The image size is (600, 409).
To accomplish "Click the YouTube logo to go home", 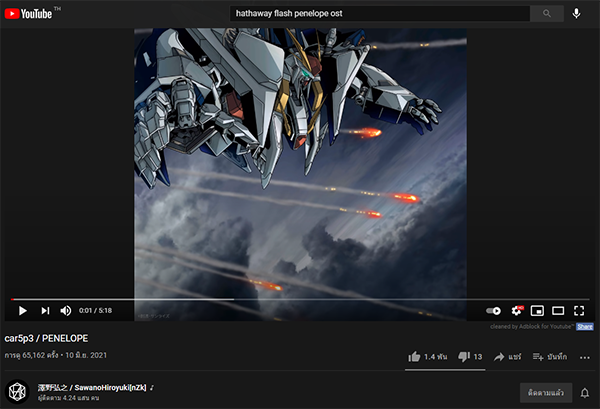I will coord(32,13).
